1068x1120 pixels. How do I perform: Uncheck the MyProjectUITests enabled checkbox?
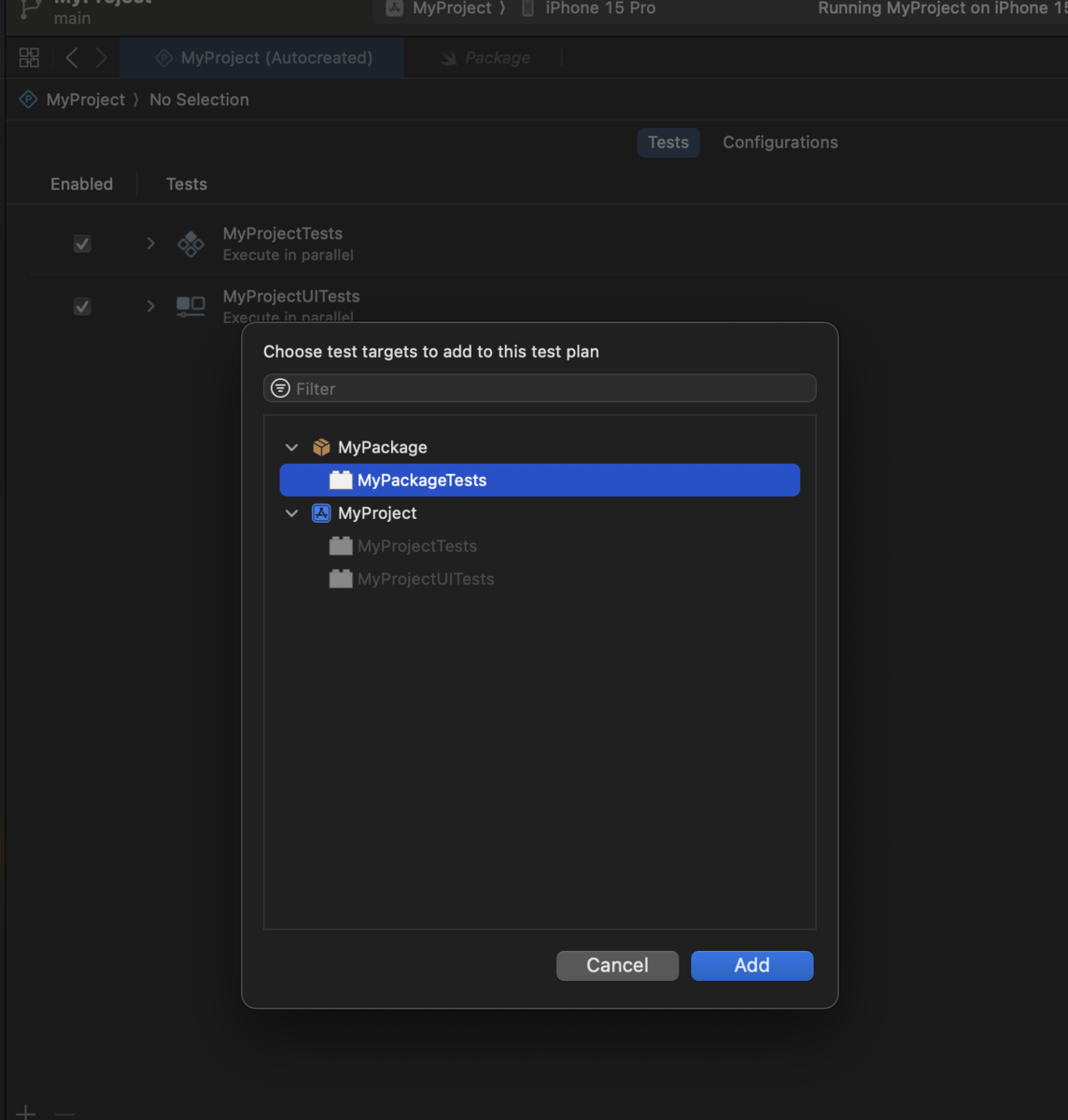pos(82,306)
